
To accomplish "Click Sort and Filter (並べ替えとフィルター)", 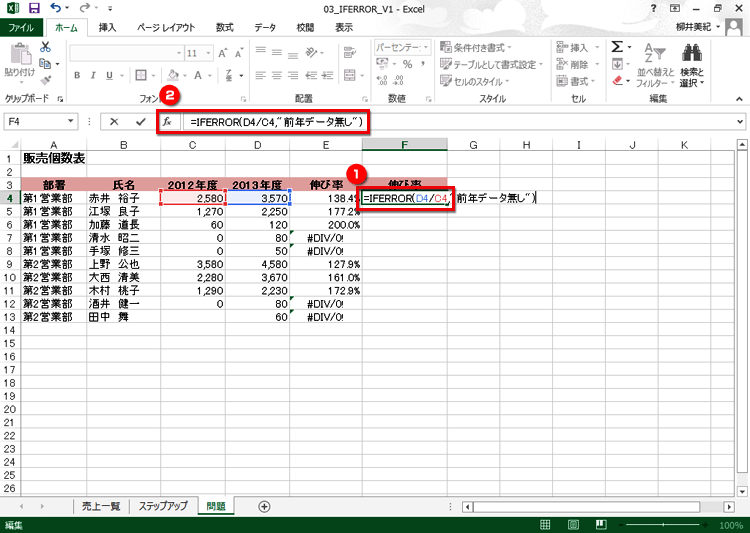I will (655, 66).
